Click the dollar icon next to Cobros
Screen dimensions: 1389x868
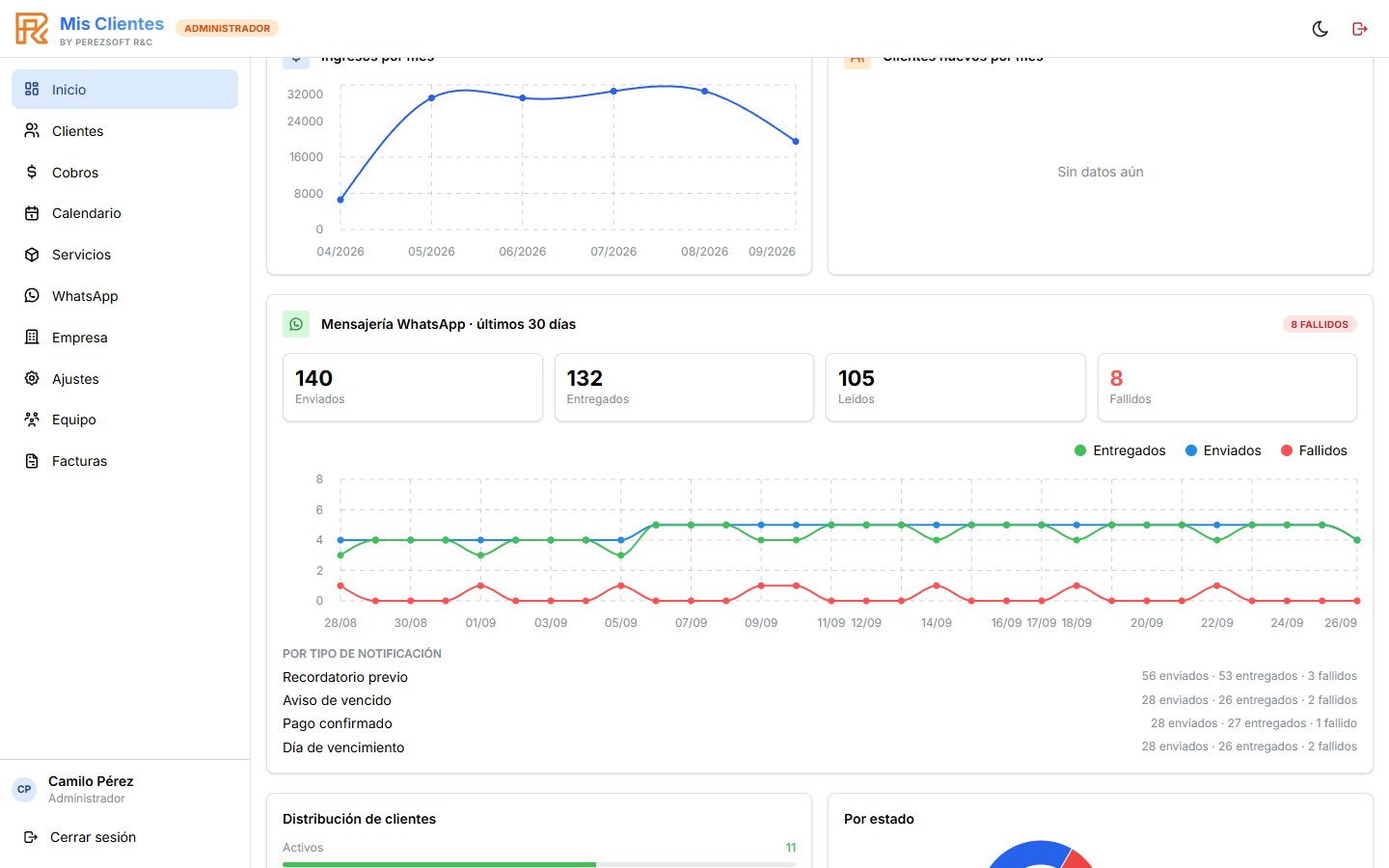[32, 173]
